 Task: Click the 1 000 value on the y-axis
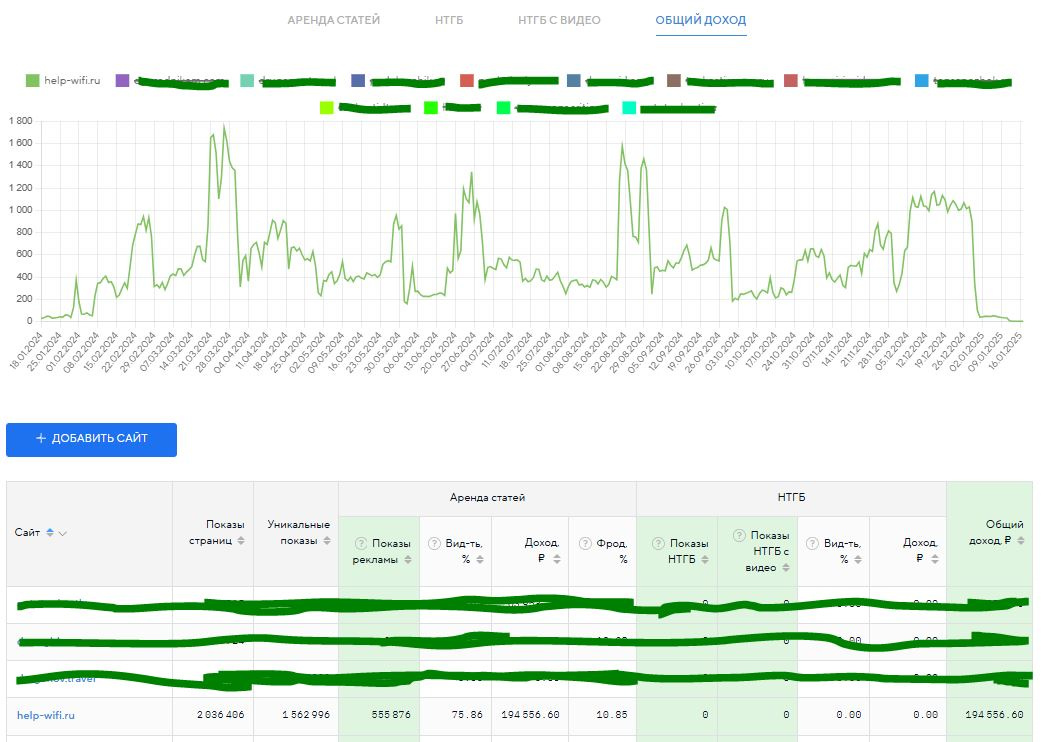pos(20,210)
